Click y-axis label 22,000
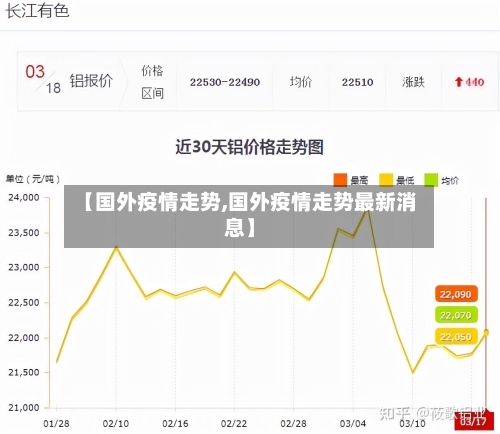This screenshot has width=500, height=434. tap(24, 338)
